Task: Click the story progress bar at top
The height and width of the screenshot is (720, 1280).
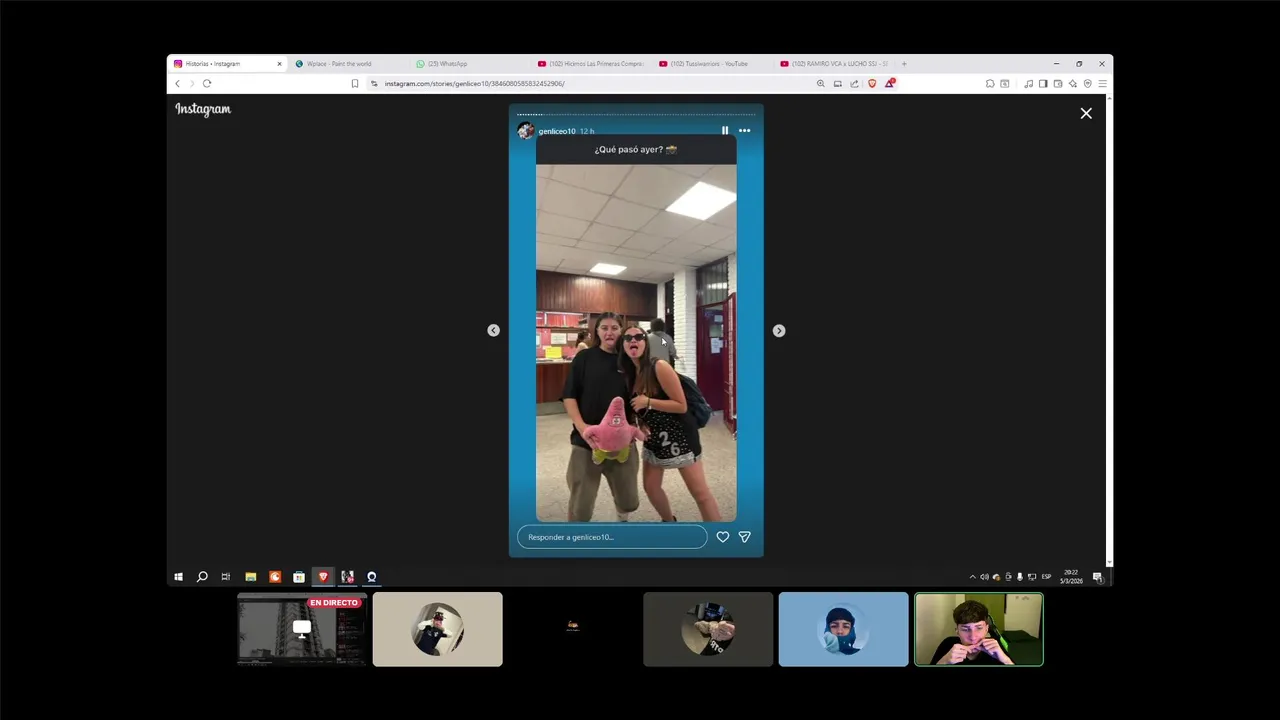Action: pyautogui.click(x=636, y=115)
